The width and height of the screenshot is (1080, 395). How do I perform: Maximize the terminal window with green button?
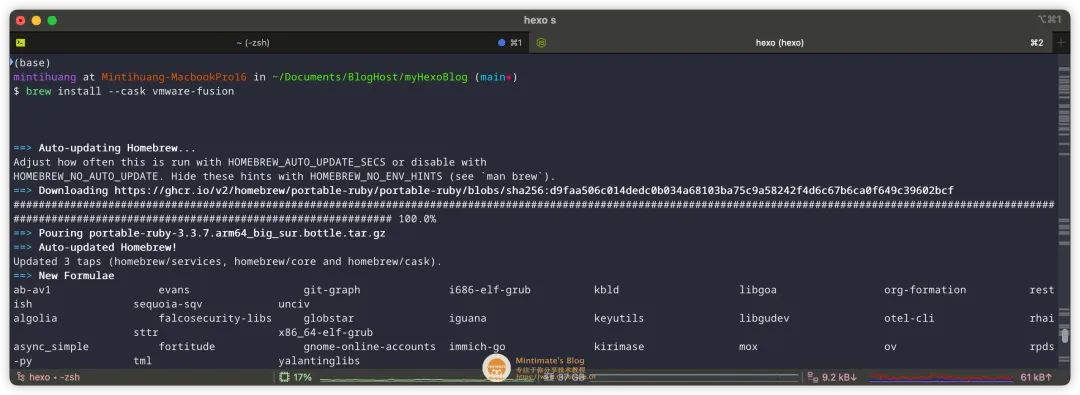(52, 21)
